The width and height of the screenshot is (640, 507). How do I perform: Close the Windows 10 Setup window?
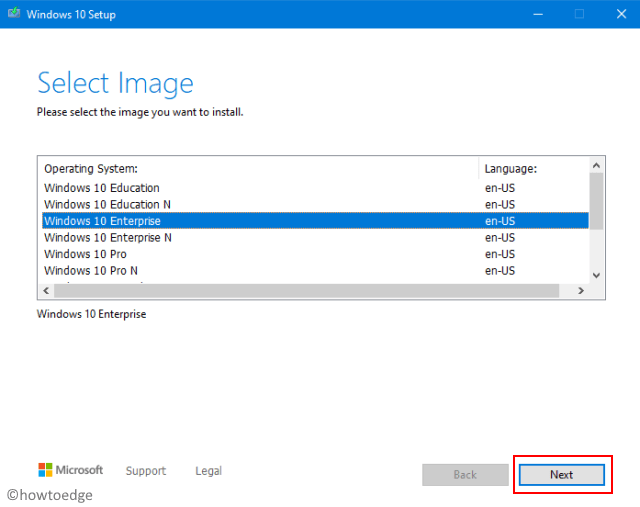coord(621,14)
